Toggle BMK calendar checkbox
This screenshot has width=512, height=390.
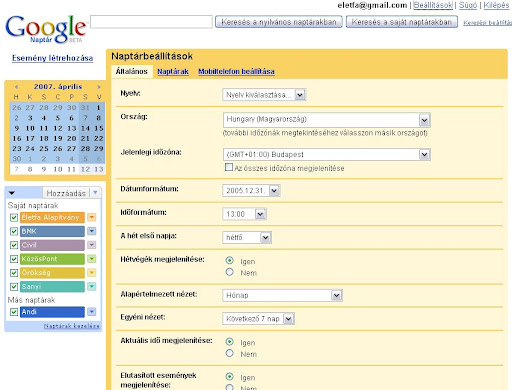tap(14, 231)
